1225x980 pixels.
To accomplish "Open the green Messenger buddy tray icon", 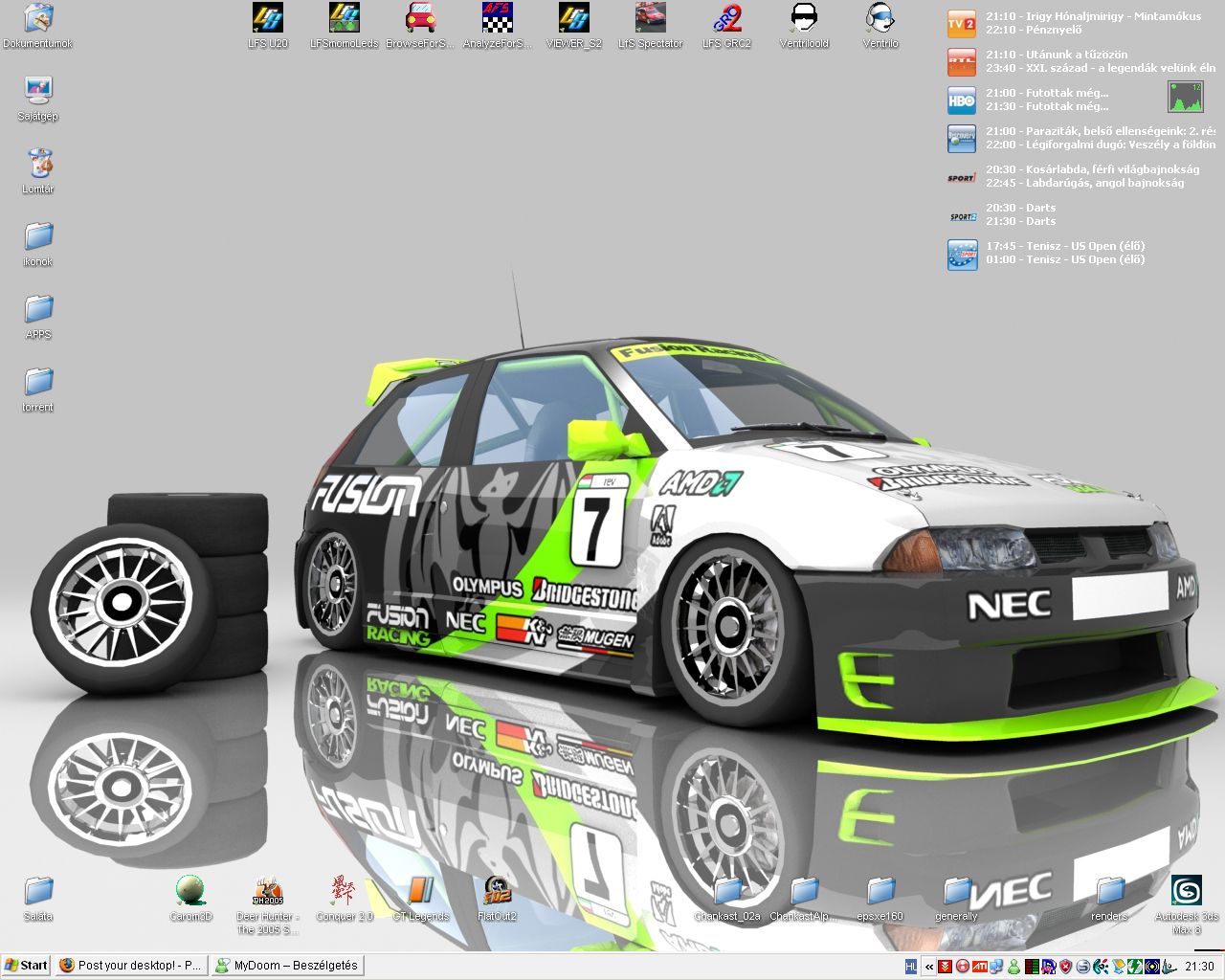I will 1013,967.
